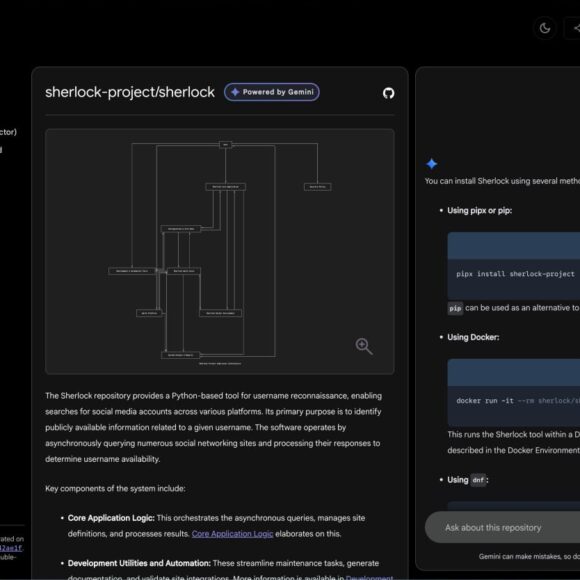Click the Key components of the system text
This screenshot has height=580, width=580.
115,489
